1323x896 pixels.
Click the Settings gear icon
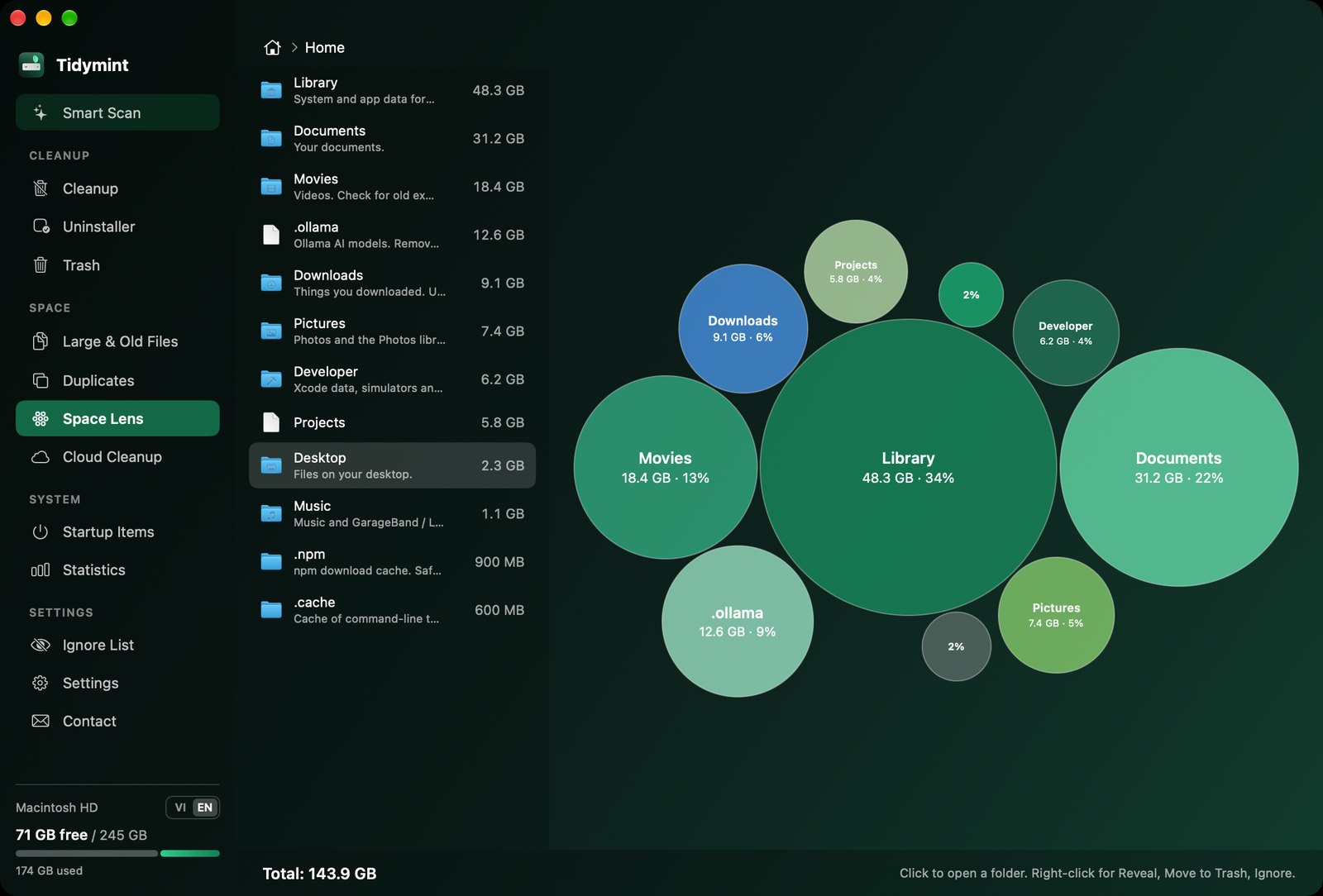click(x=40, y=683)
